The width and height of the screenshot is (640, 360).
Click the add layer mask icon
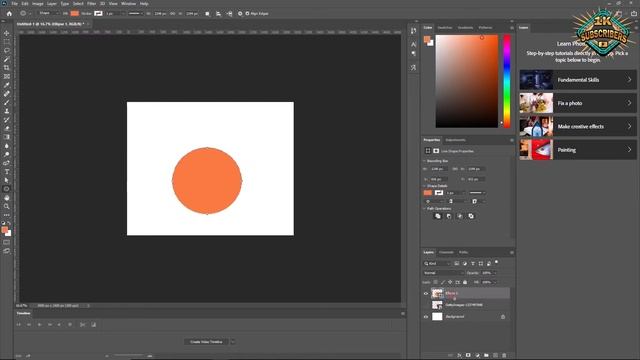[468, 356]
